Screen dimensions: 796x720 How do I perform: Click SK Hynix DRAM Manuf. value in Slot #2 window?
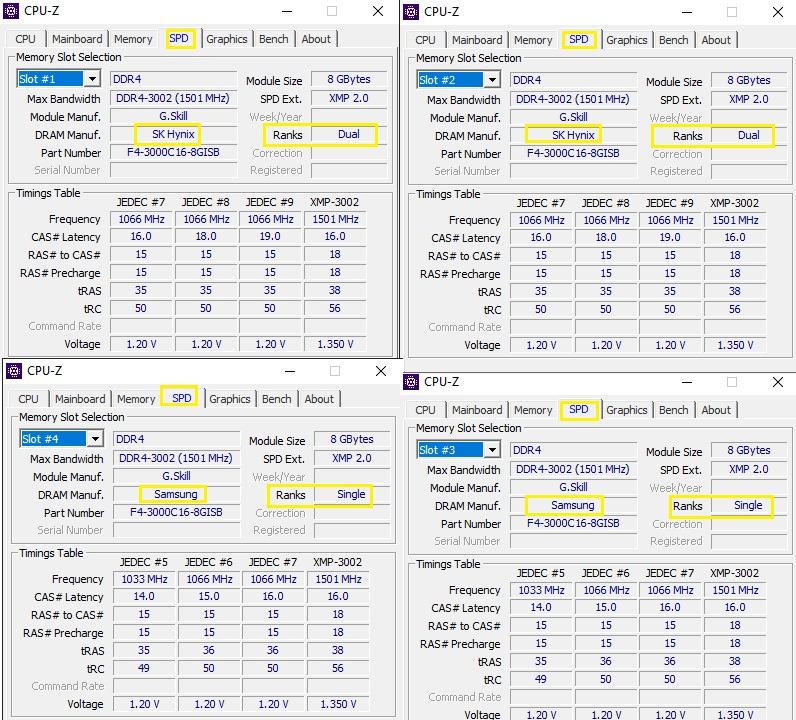click(573, 136)
